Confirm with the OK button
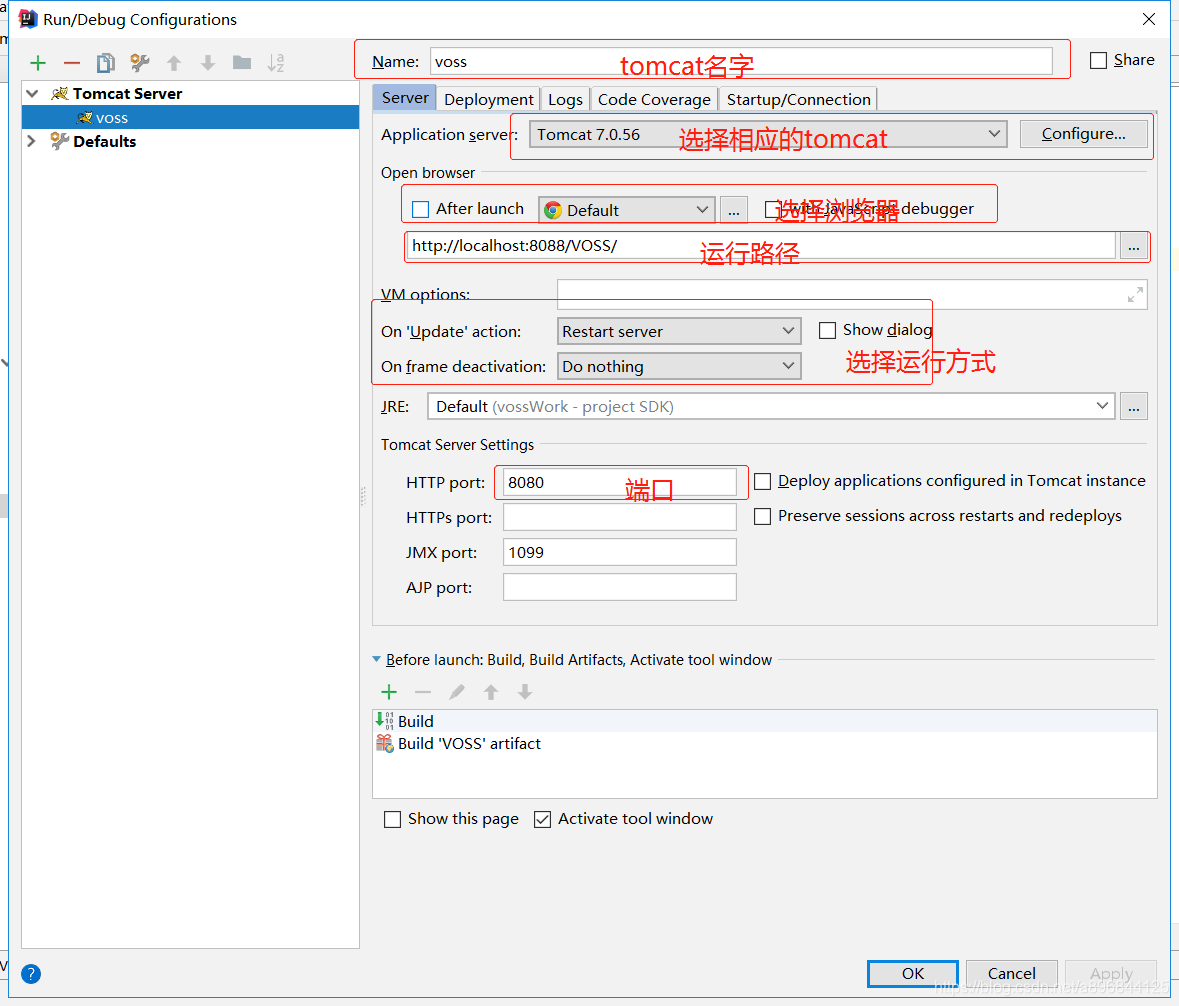This screenshot has width=1179, height=1006. (913, 974)
